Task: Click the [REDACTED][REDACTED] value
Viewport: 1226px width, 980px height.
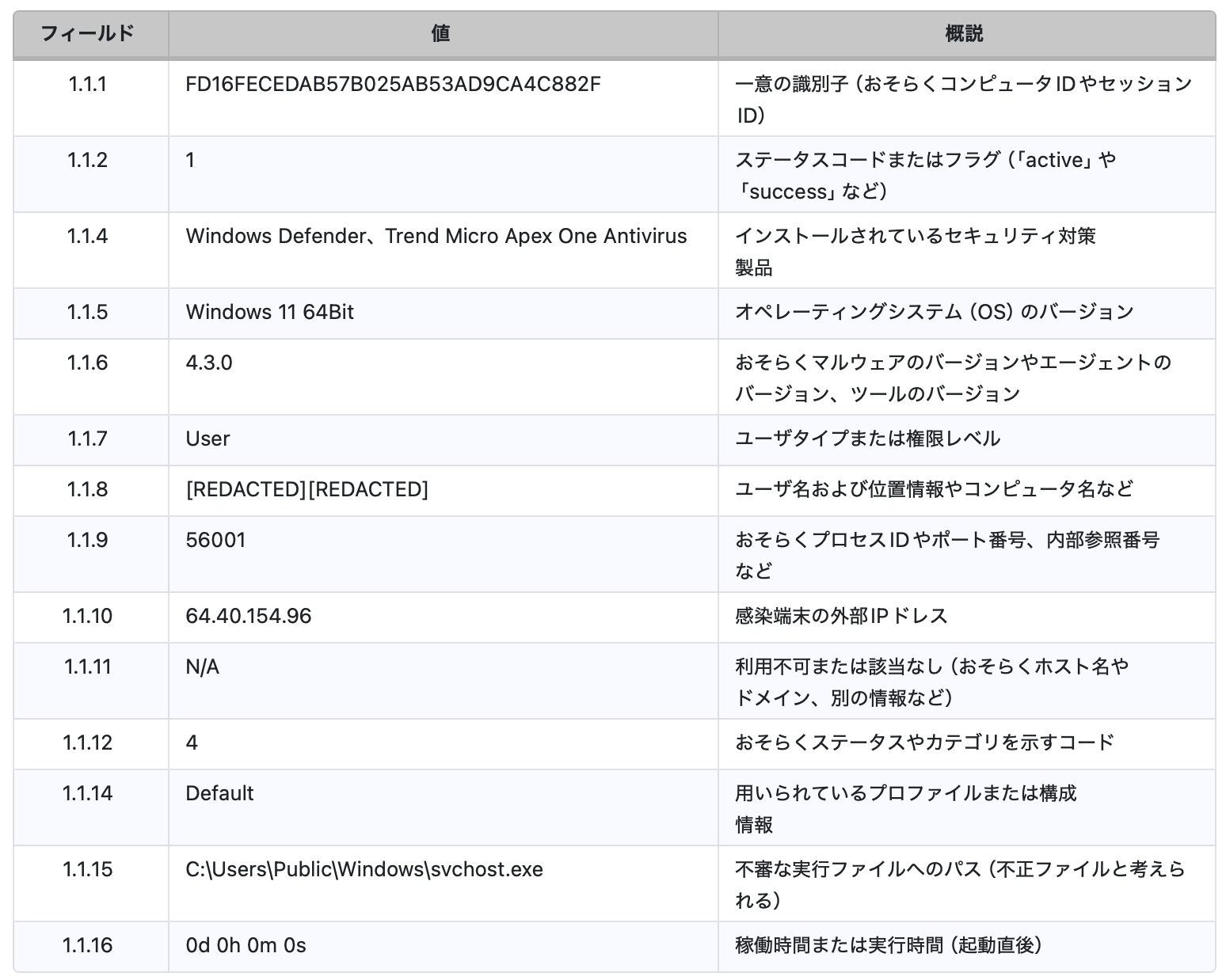Action: tap(306, 489)
